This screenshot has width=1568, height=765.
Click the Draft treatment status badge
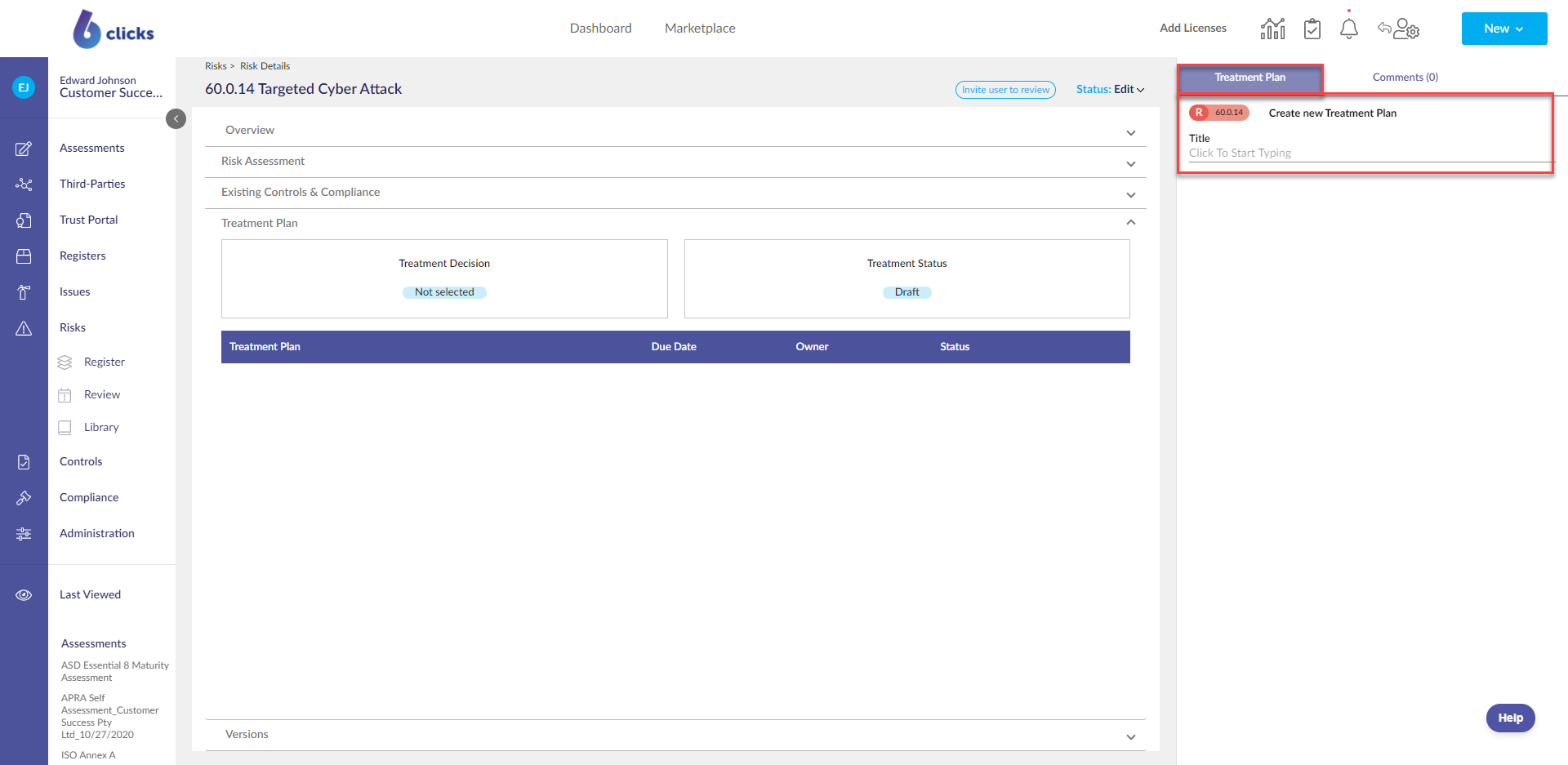point(906,292)
